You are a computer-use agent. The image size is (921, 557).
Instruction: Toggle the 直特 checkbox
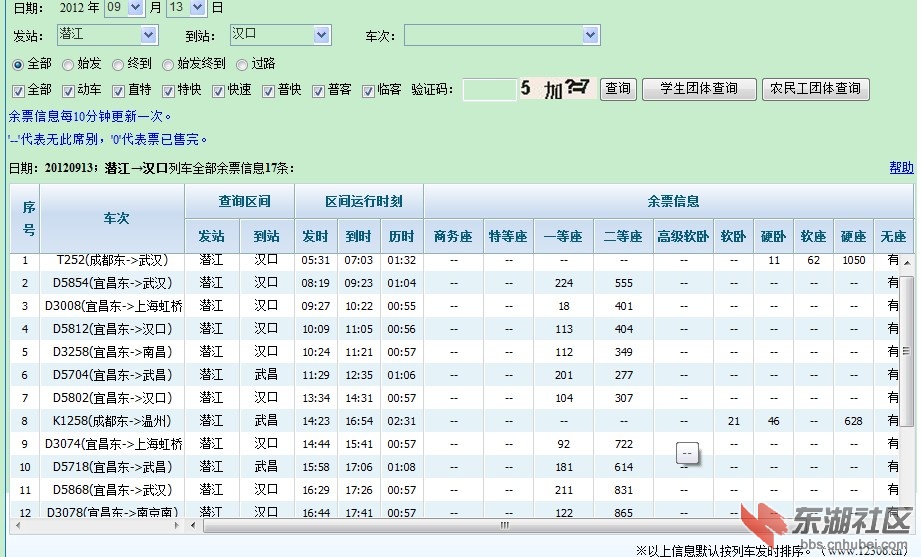coord(118,91)
